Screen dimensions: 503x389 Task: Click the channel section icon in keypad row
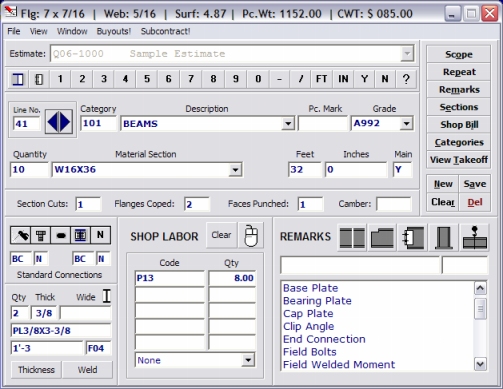click(39, 79)
